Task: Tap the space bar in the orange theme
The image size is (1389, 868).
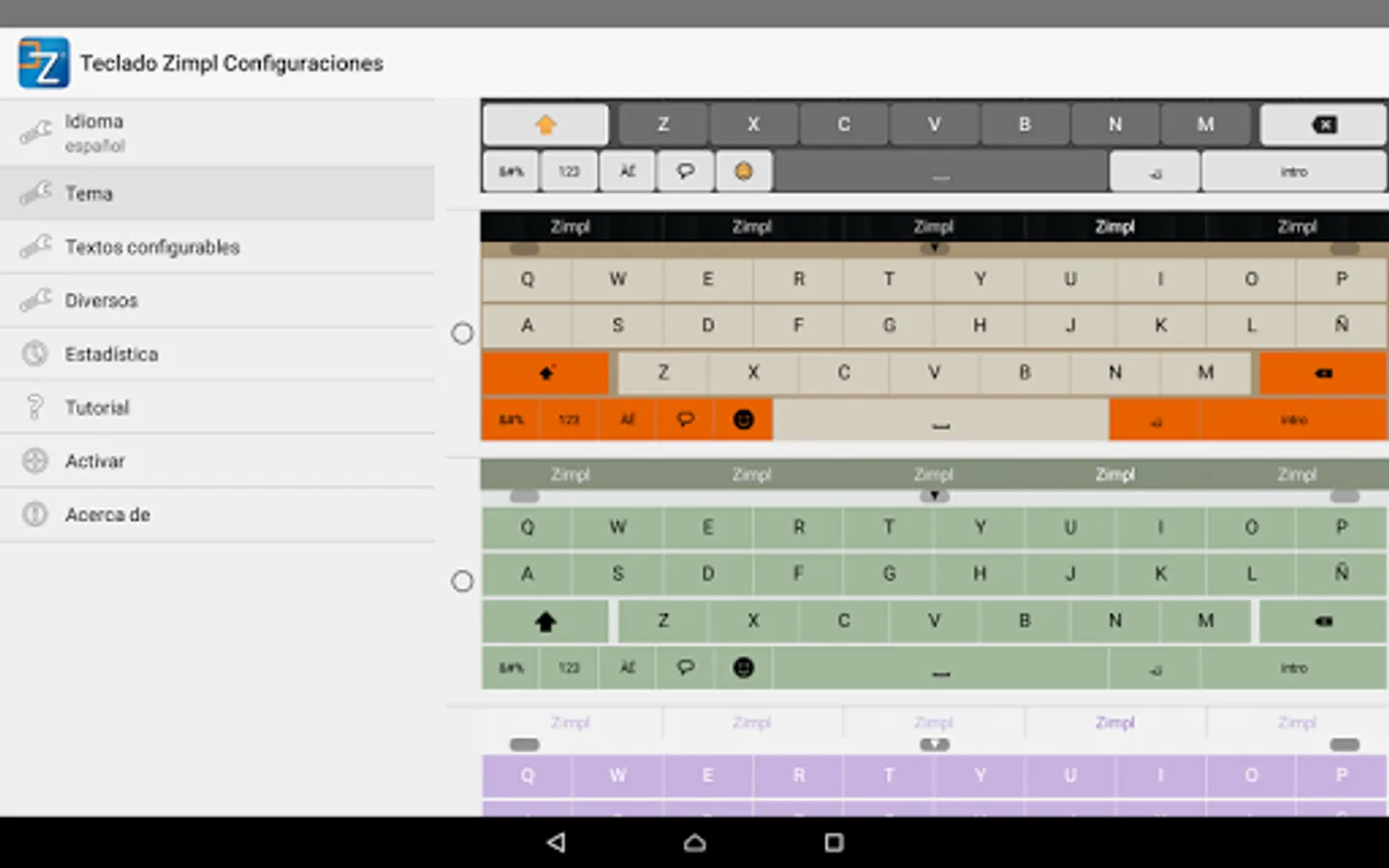Action: (941, 420)
